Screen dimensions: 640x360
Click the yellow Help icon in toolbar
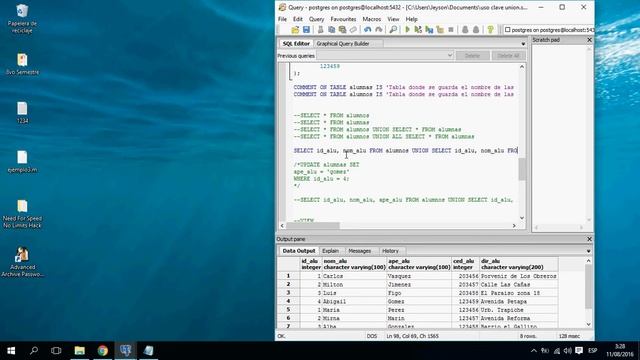491,30
